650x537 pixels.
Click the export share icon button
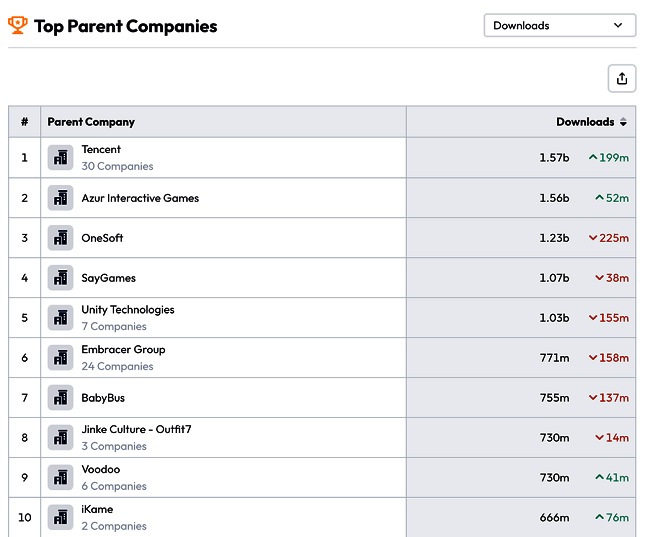pos(622,79)
